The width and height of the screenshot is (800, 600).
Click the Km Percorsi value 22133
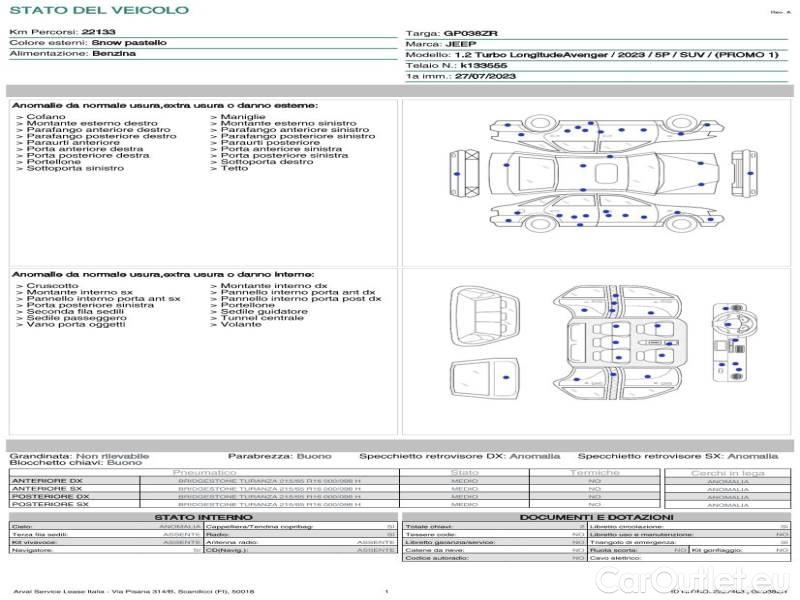click(98, 33)
